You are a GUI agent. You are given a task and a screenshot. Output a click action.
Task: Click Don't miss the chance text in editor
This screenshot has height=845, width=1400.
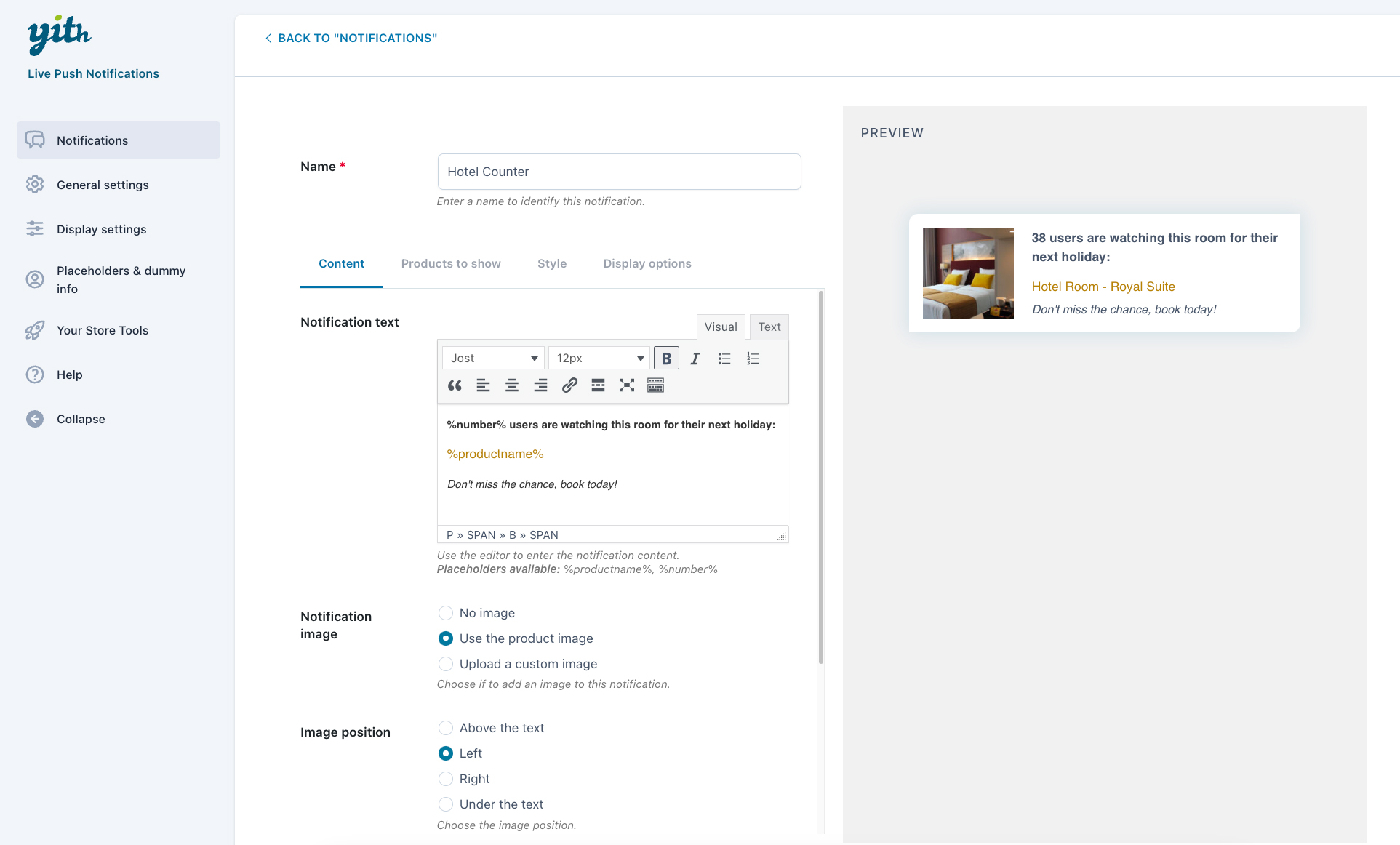point(532,484)
